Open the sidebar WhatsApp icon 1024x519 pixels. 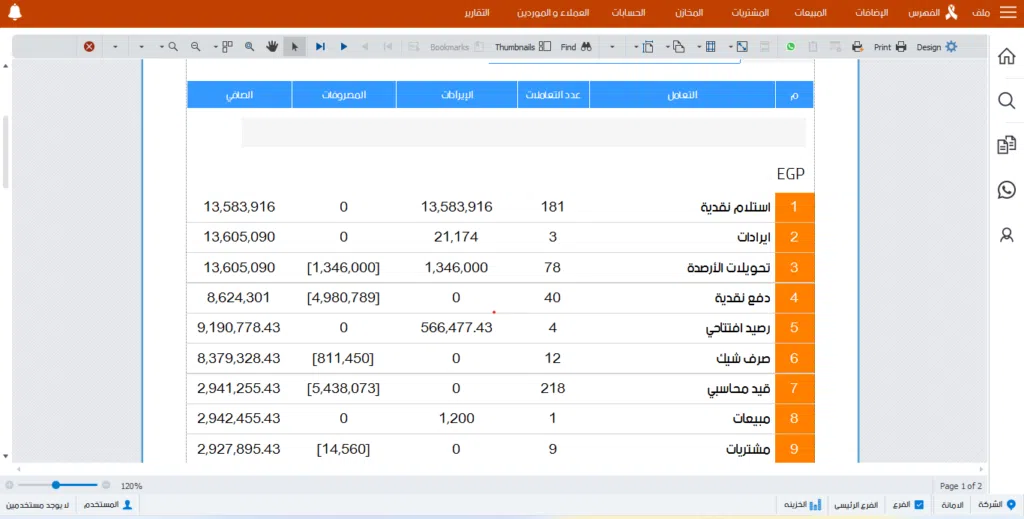pyautogui.click(x=1006, y=190)
